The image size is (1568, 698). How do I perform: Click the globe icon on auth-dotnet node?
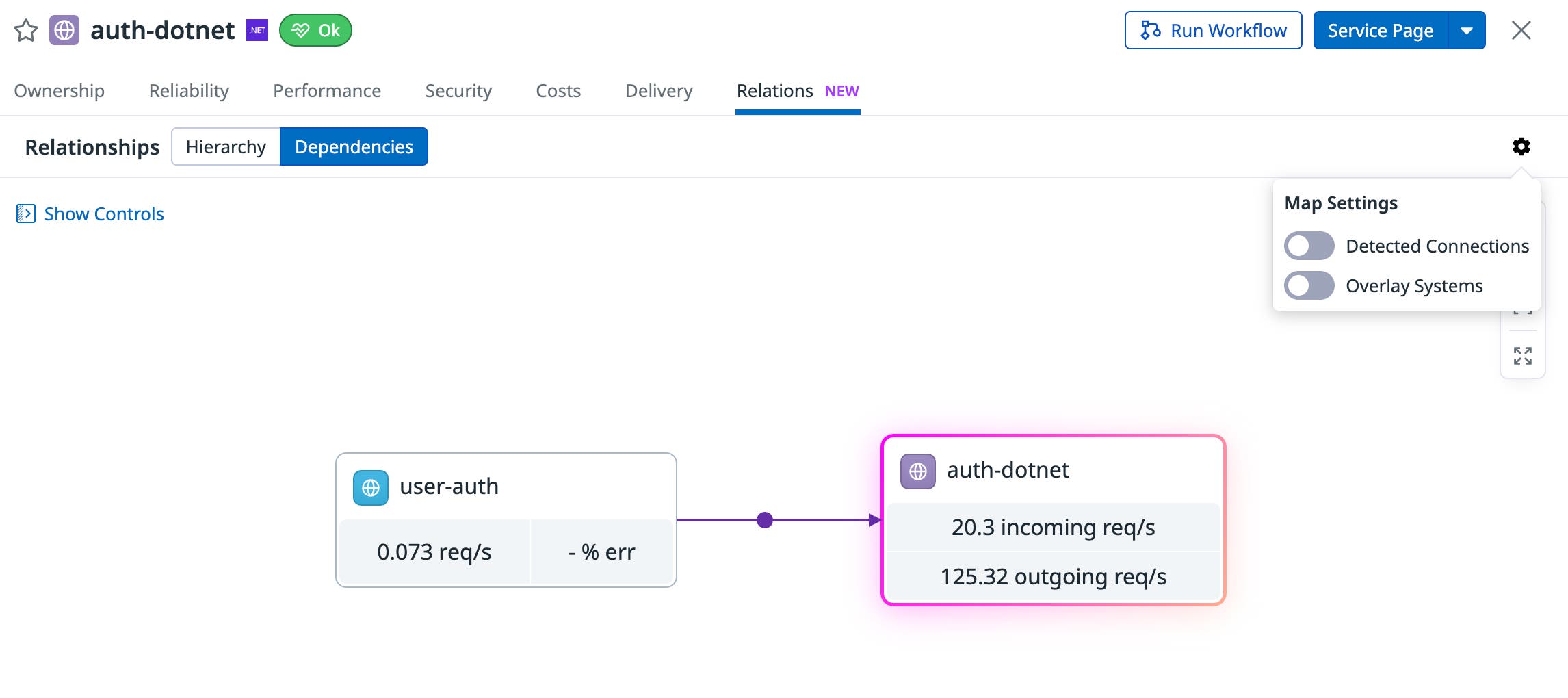point(917,471)
